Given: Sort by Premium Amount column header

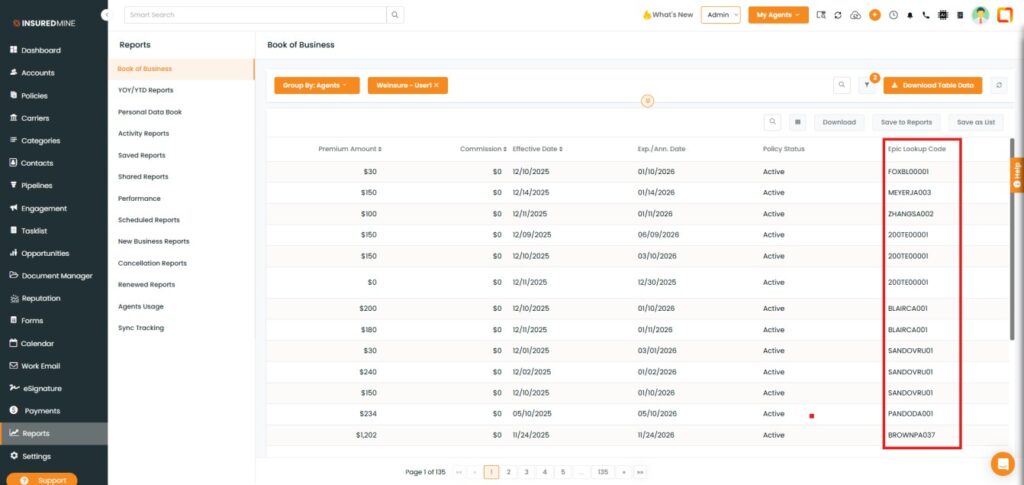Looking at the screenshot, I should coord(349,149).
